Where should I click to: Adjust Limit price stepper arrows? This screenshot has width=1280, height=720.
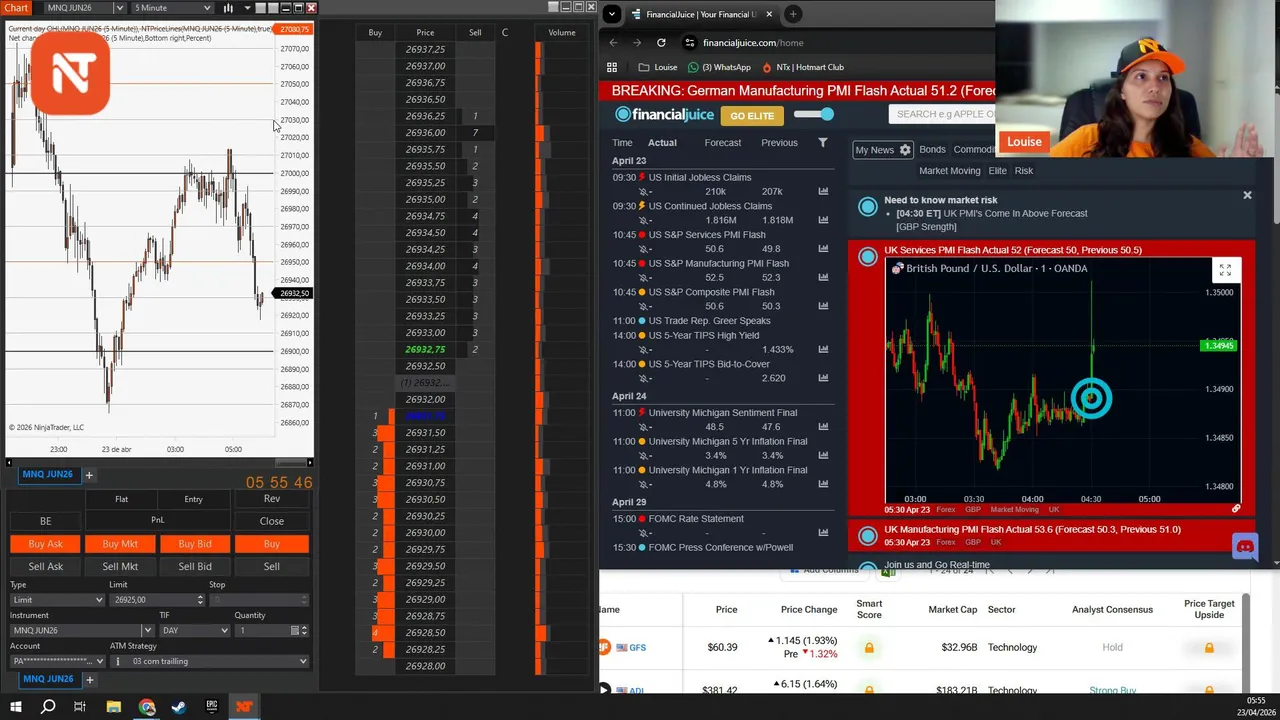coord(200,600)
